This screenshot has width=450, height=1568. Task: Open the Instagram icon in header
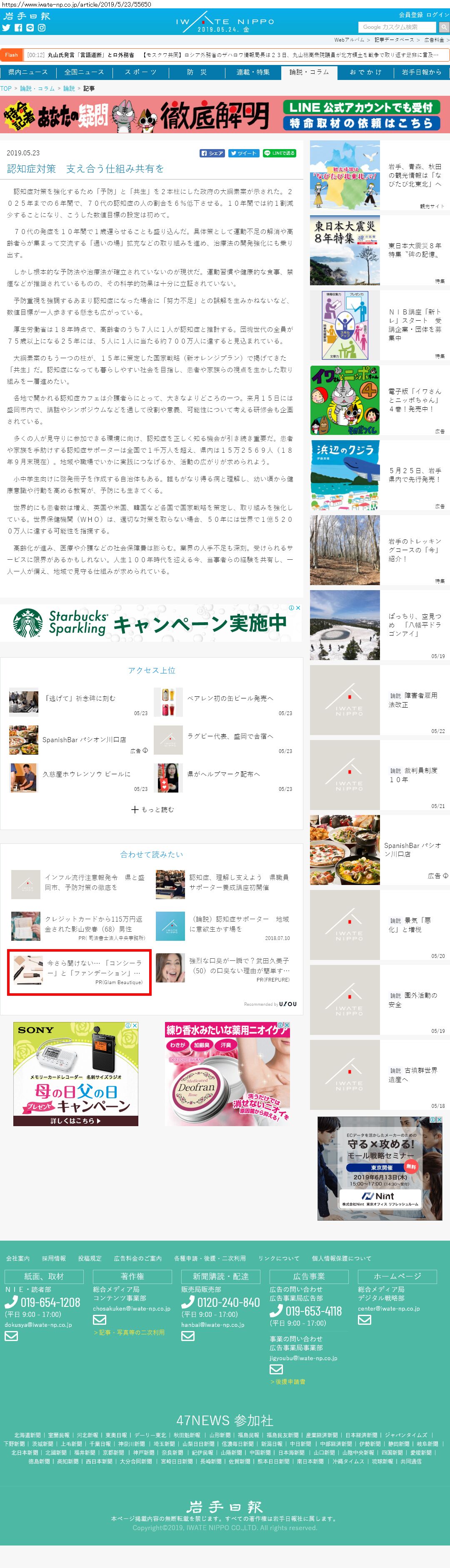coord(41,27)
